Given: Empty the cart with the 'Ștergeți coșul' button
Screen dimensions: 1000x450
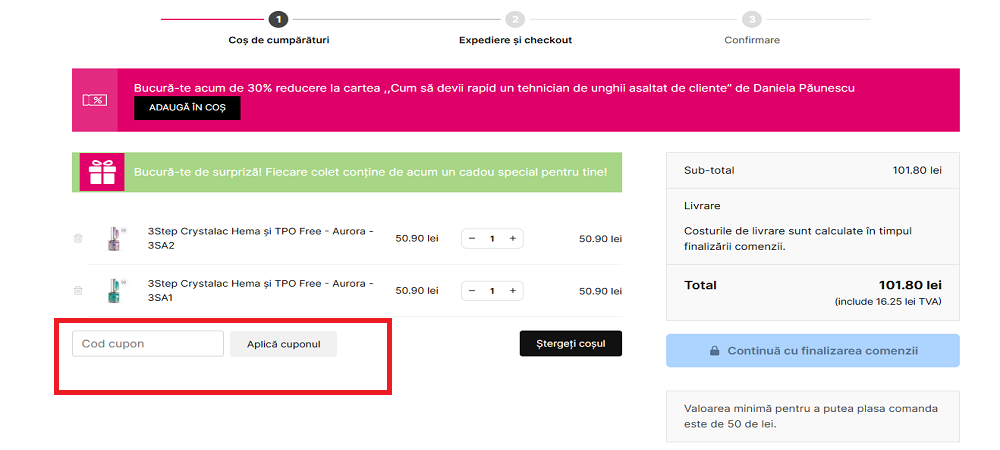Looking at the screenshot, I should click(x=570, y=344).
